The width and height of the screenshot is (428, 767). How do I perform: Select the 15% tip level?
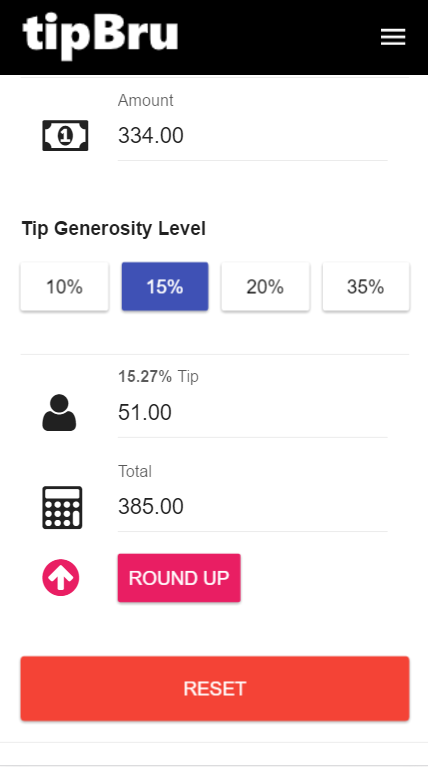pyautogui.click(x=165, y=287)
